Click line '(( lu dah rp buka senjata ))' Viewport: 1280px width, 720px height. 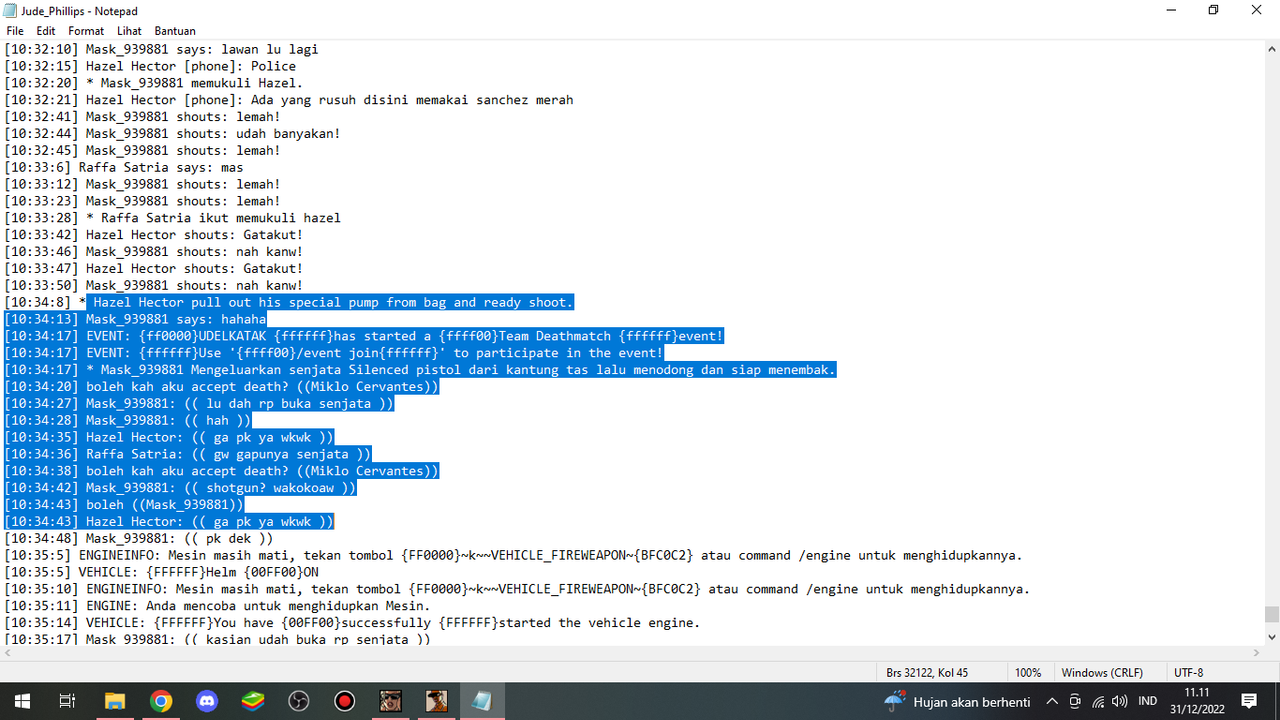199,404
